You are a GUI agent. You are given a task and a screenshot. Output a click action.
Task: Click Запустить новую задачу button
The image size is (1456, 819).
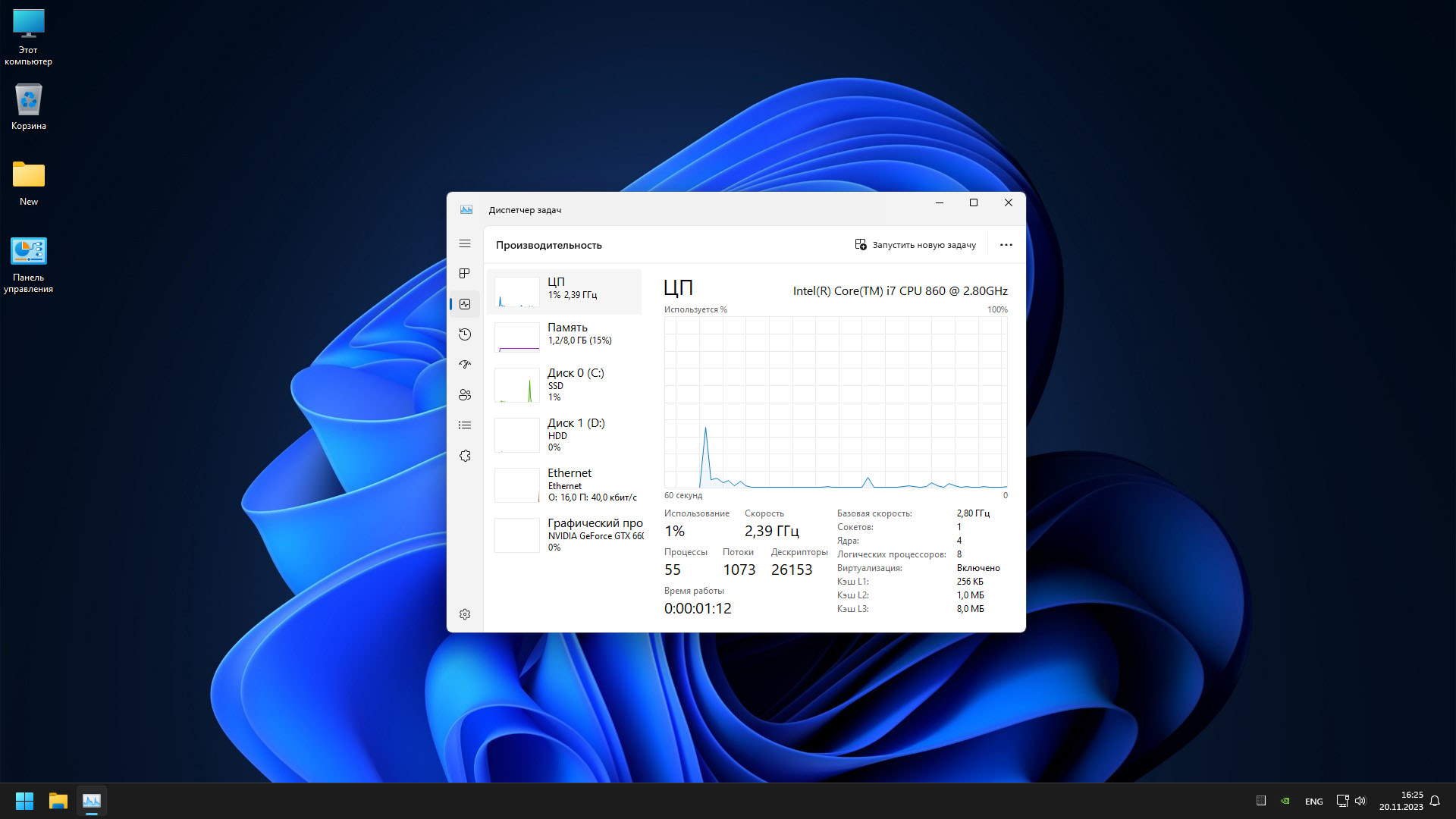(x=915, y=245)
